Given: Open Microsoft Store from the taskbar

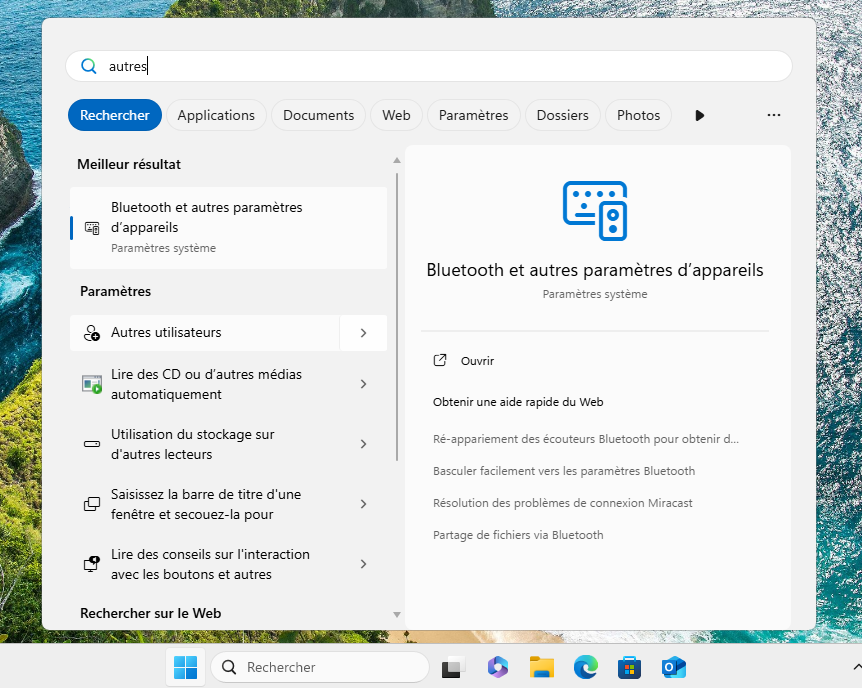Looking at the screenshot, I should point(629,667).
